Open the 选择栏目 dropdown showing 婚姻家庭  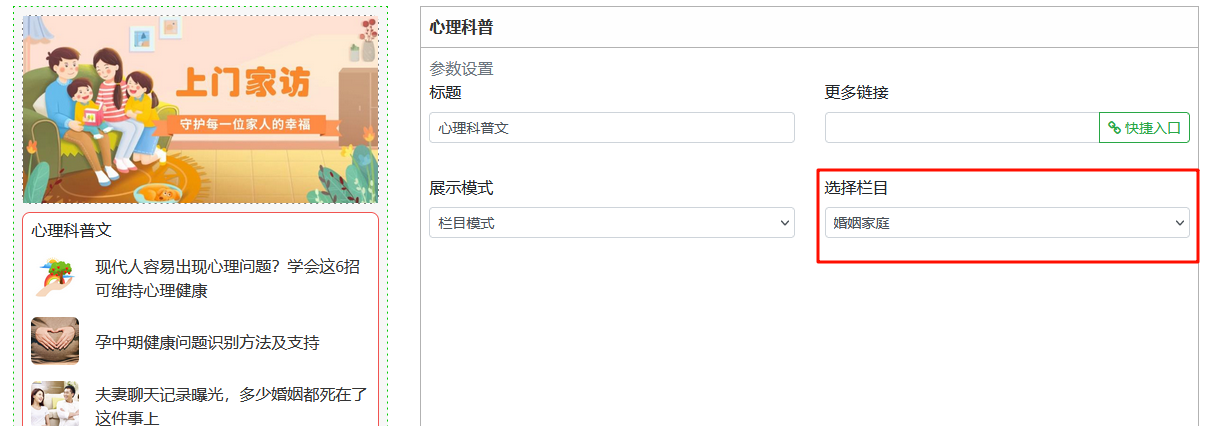click(1007, 223)
